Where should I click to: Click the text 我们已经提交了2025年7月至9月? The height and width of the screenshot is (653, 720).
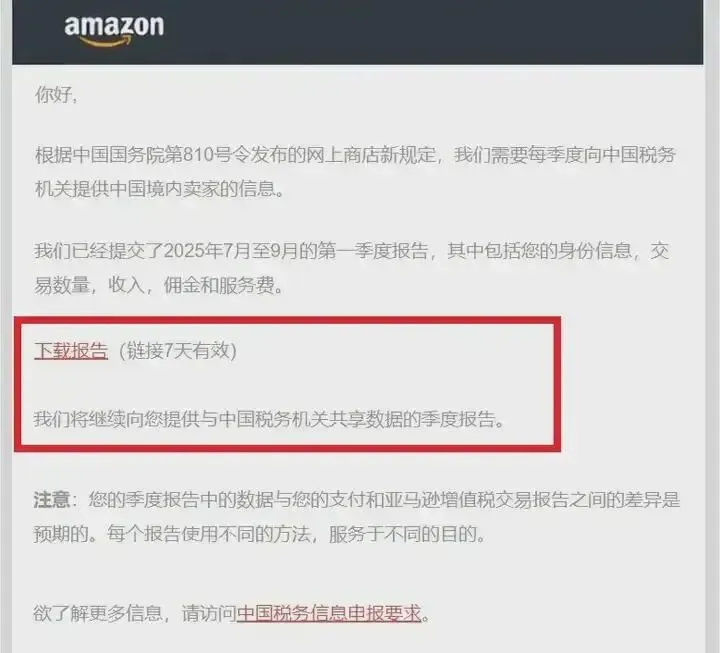click(x=166, y=251)
